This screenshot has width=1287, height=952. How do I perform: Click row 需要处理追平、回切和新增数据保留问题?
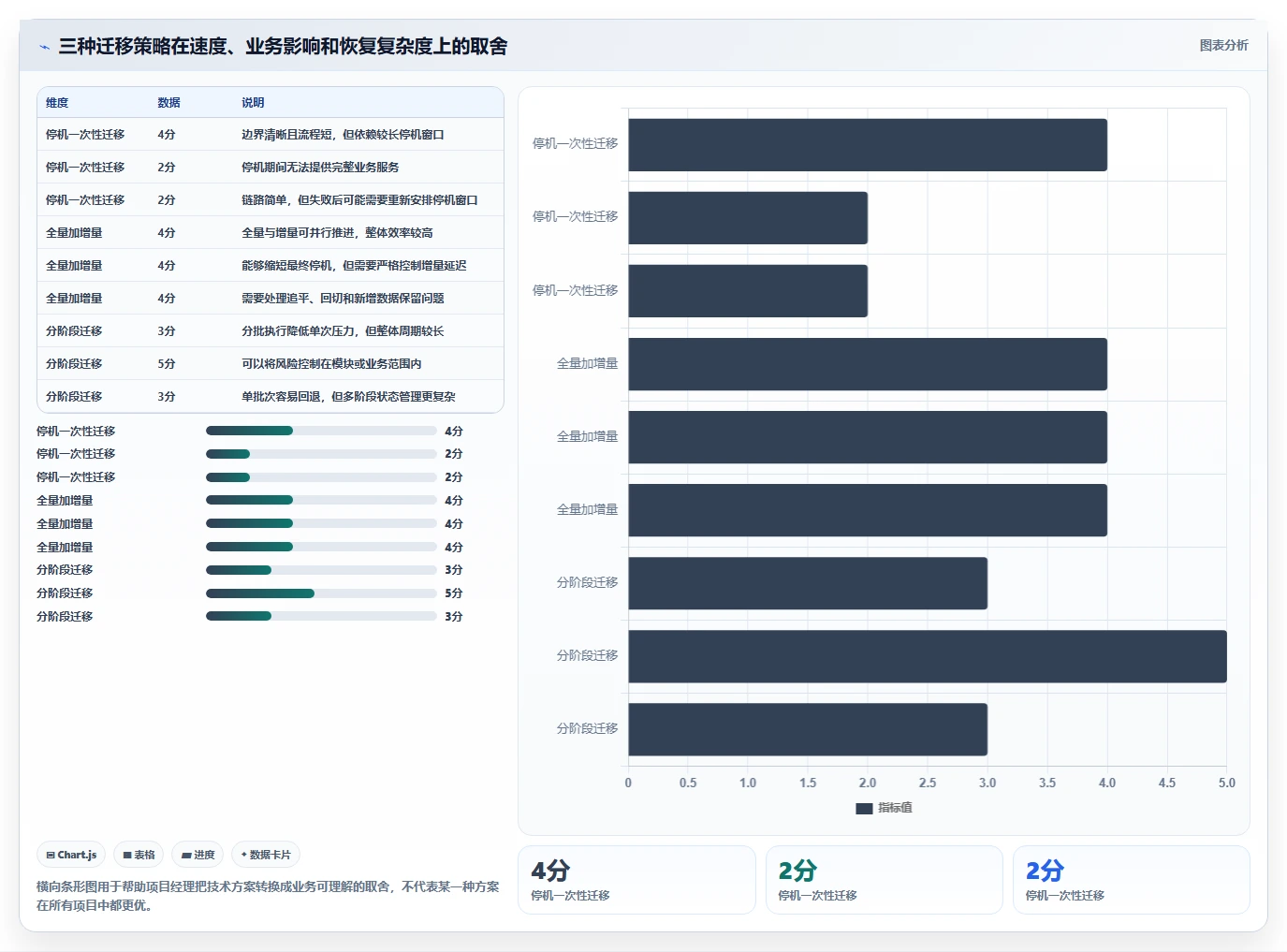pos(271,299)
